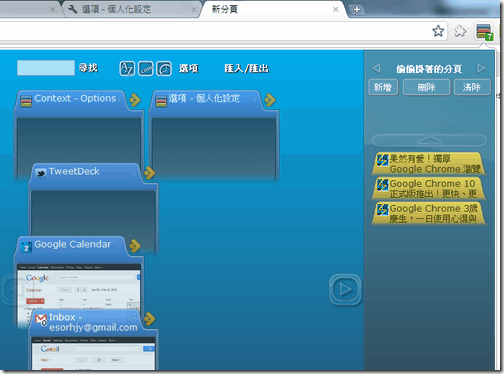Close the TweetDeck card
The width and height of the screenshot is (504, 374).
tap(134, 173)
